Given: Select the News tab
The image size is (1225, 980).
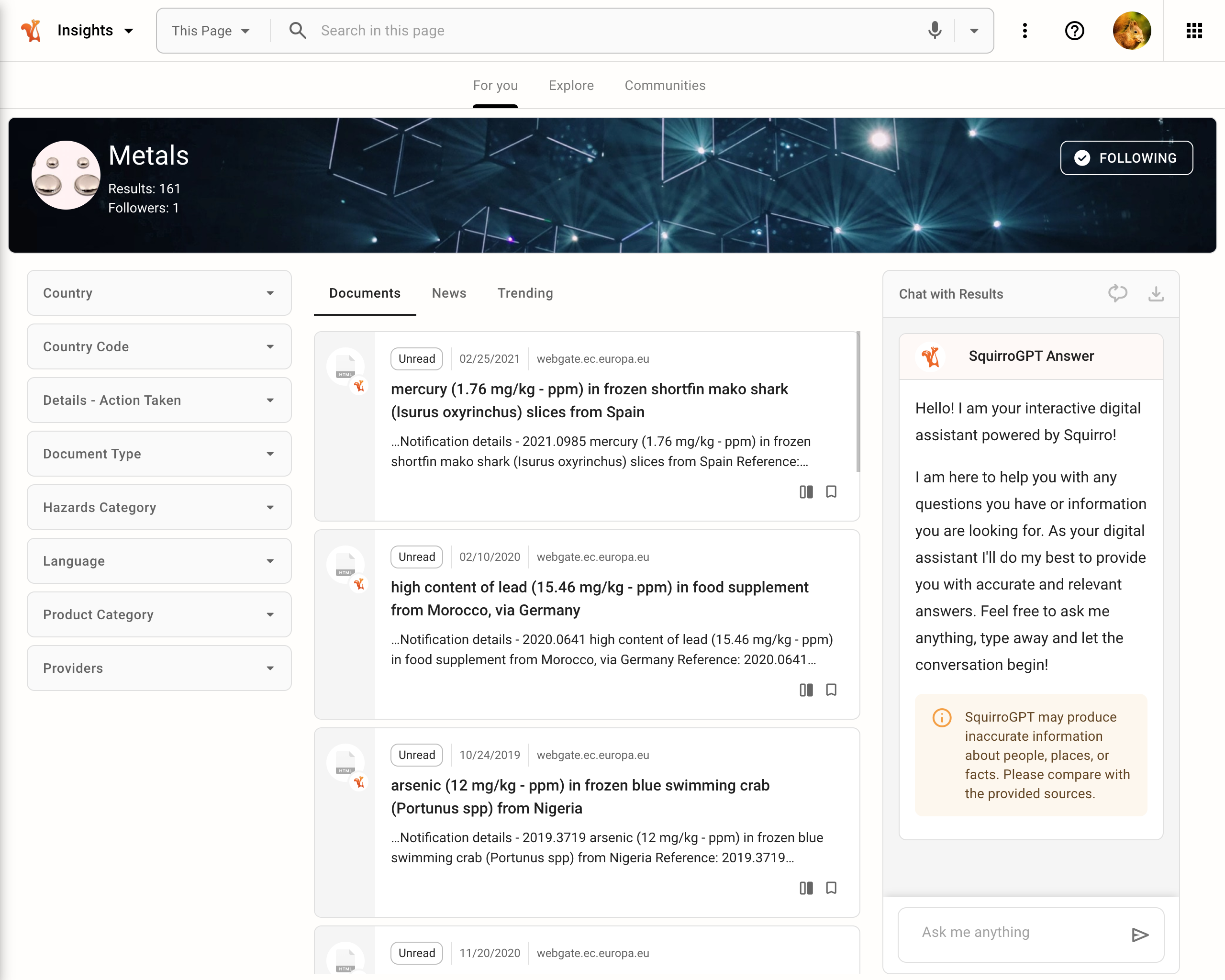Looking at the screenshot, I should tap(449, 293).
